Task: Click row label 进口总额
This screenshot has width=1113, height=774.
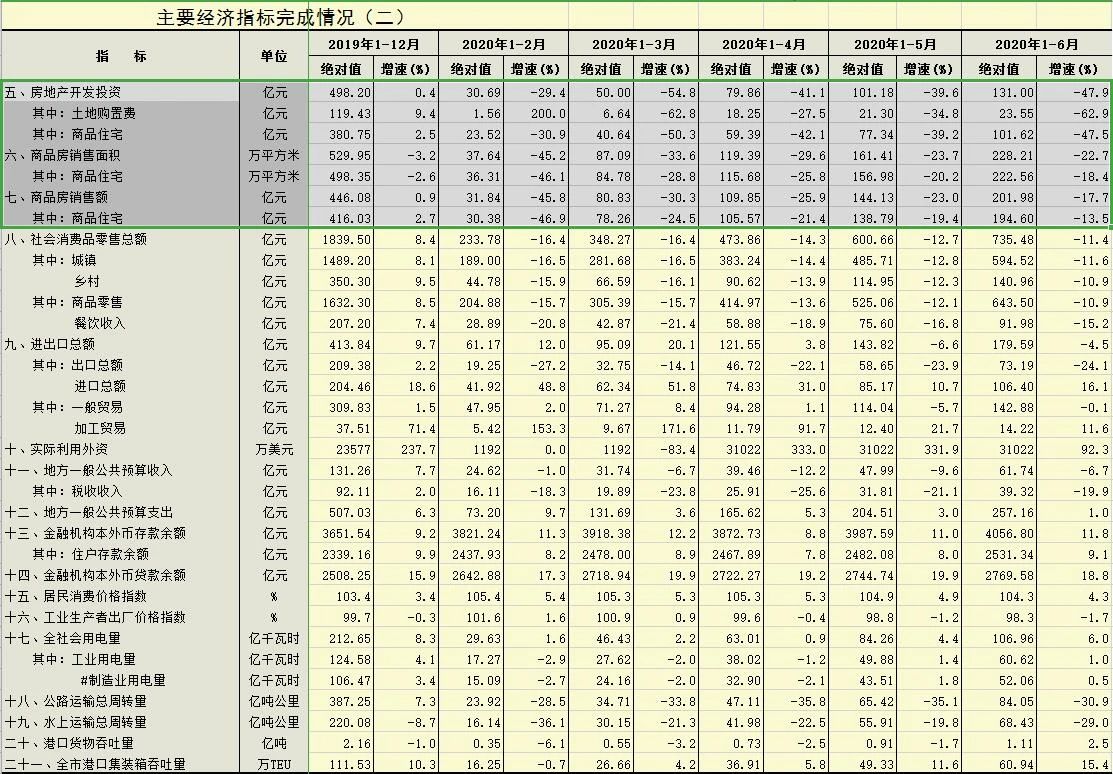Action: 99,386
